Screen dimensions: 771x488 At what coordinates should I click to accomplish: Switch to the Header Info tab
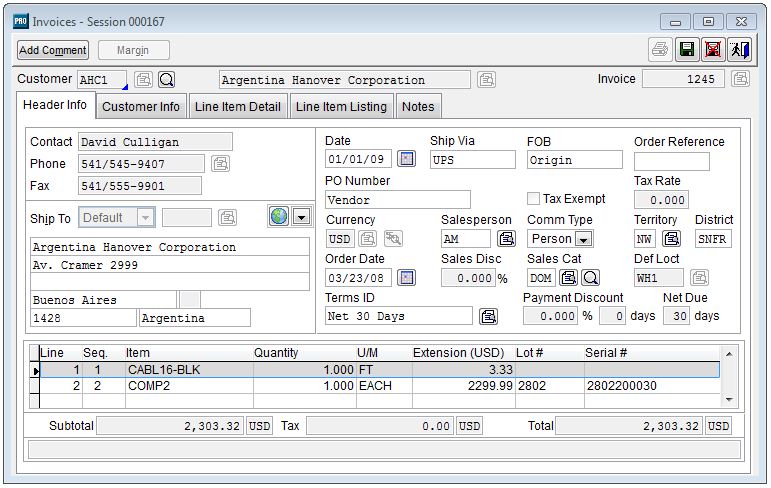click(55, 105)
